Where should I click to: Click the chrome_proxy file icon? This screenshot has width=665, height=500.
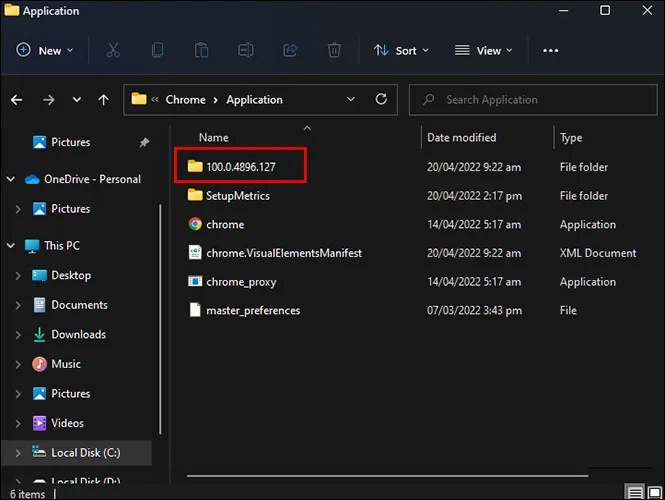195,281
